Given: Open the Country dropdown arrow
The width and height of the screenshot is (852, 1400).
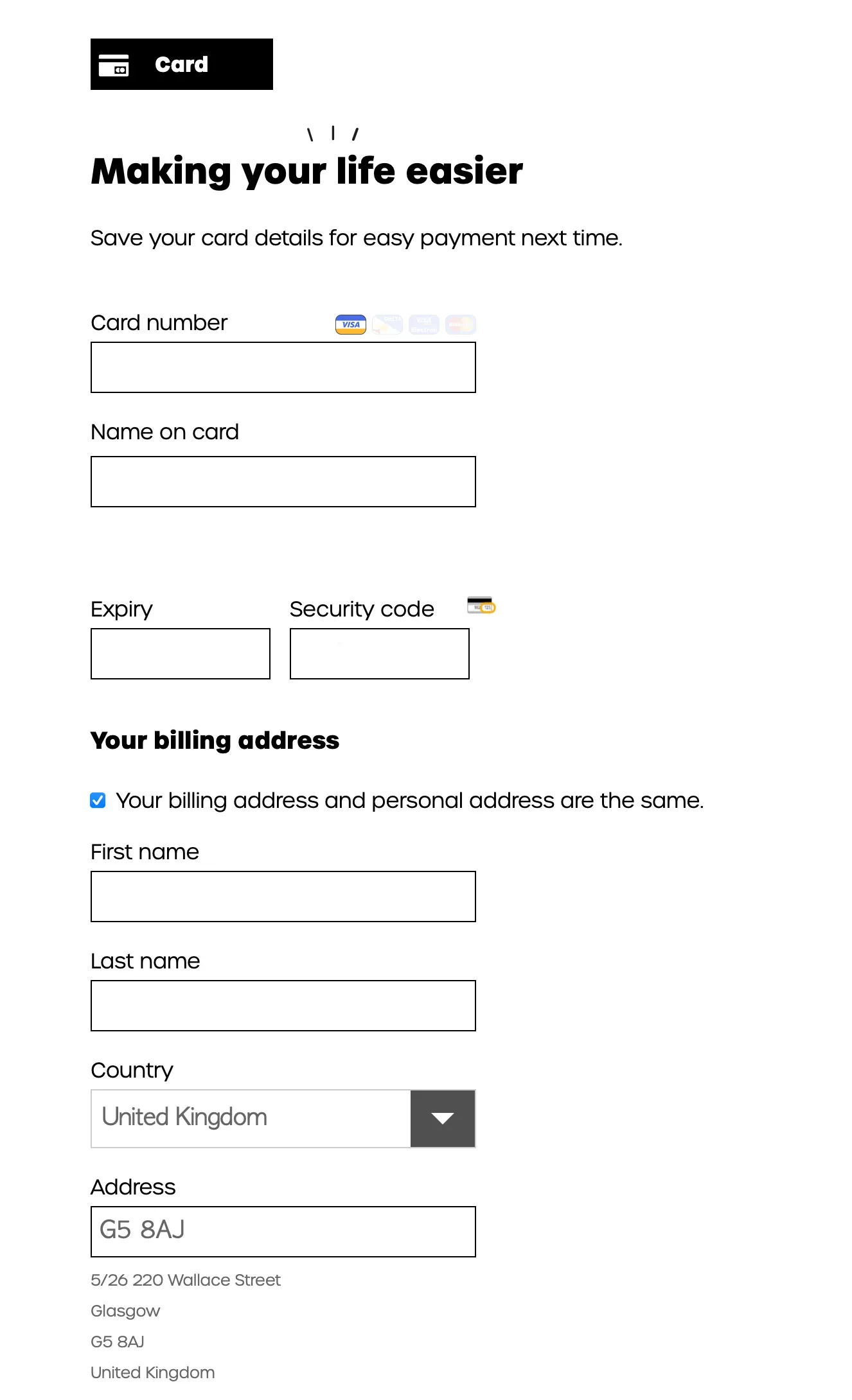Looking at the screenshot, I should tap(443, 1118).
